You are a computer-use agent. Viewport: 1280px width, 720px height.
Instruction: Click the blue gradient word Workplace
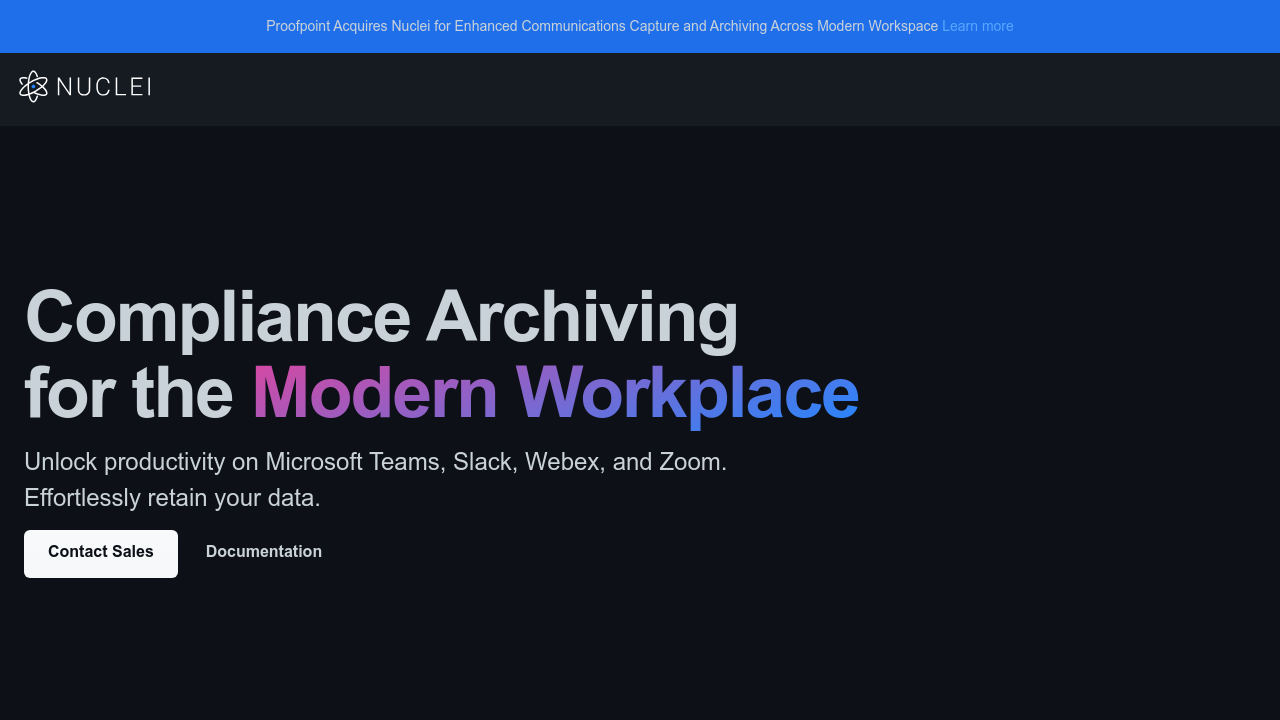click(686, 393)
